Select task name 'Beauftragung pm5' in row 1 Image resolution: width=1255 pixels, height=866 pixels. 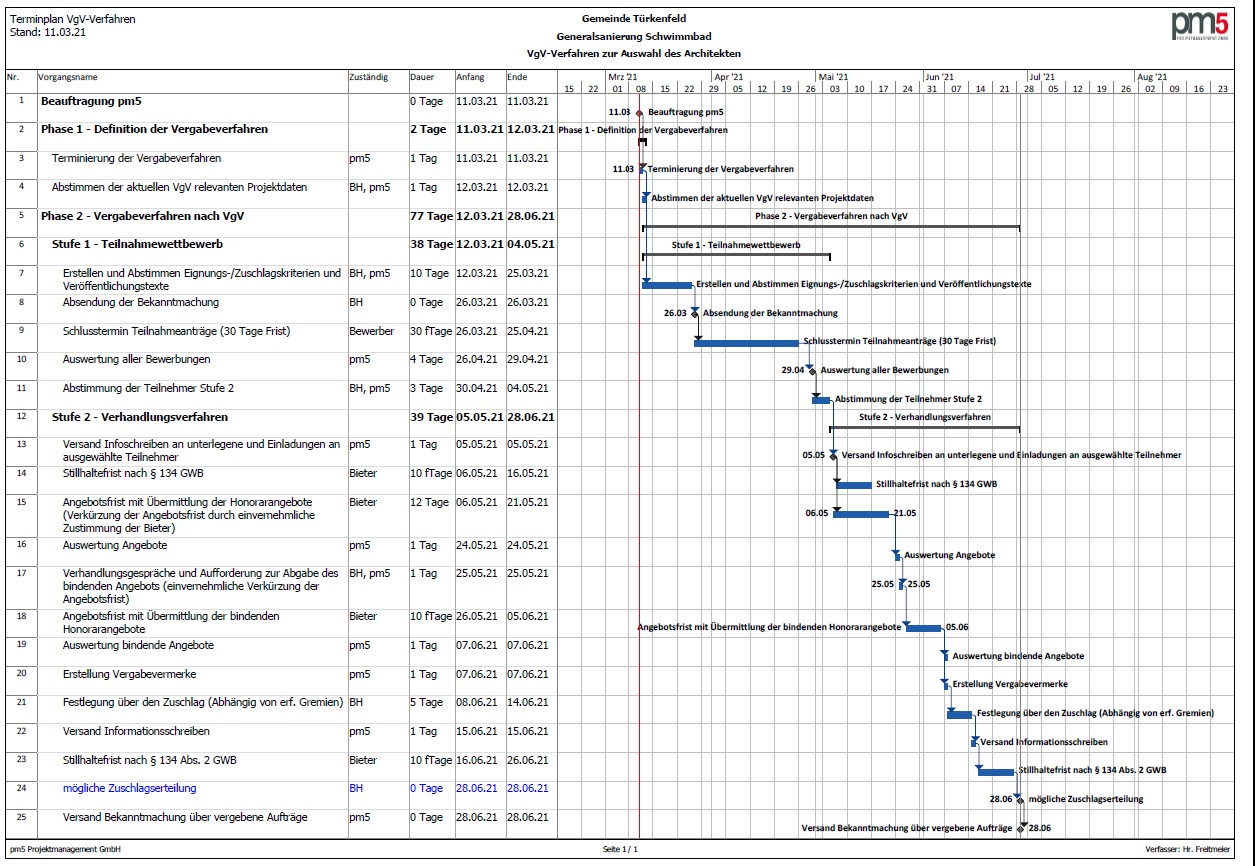[91, 102]
